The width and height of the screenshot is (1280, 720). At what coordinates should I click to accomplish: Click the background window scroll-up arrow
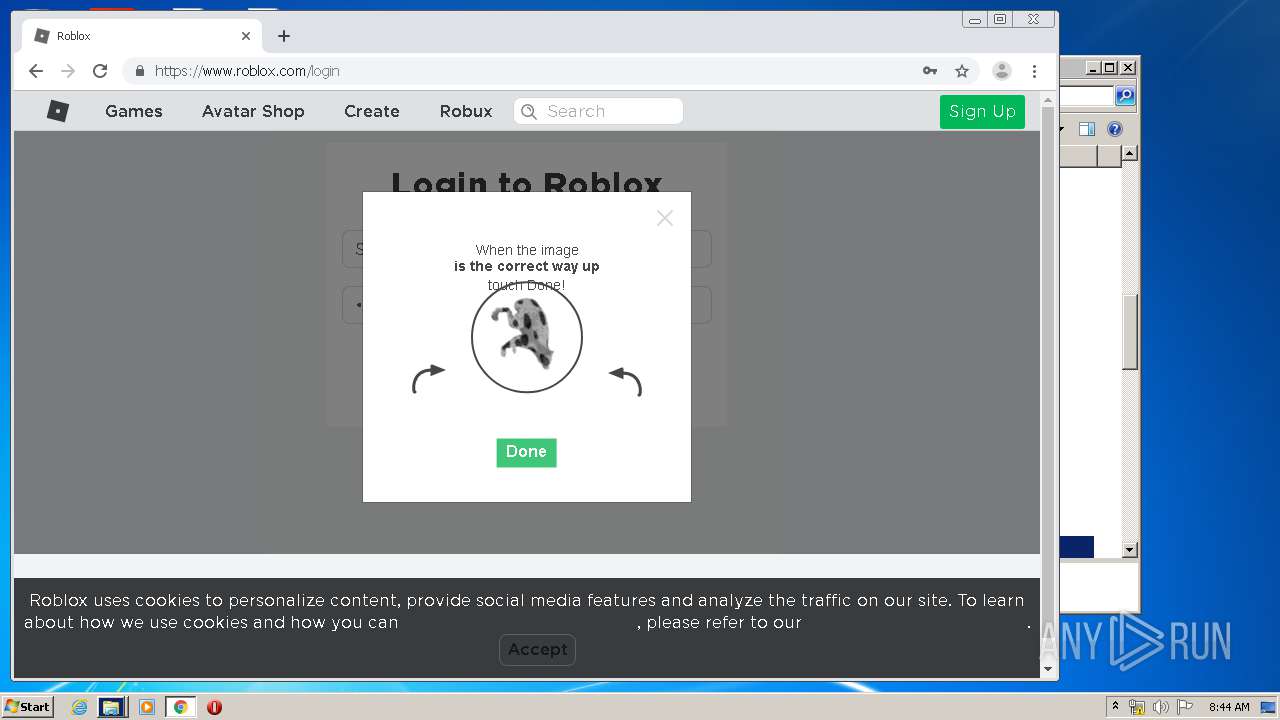1129,153
